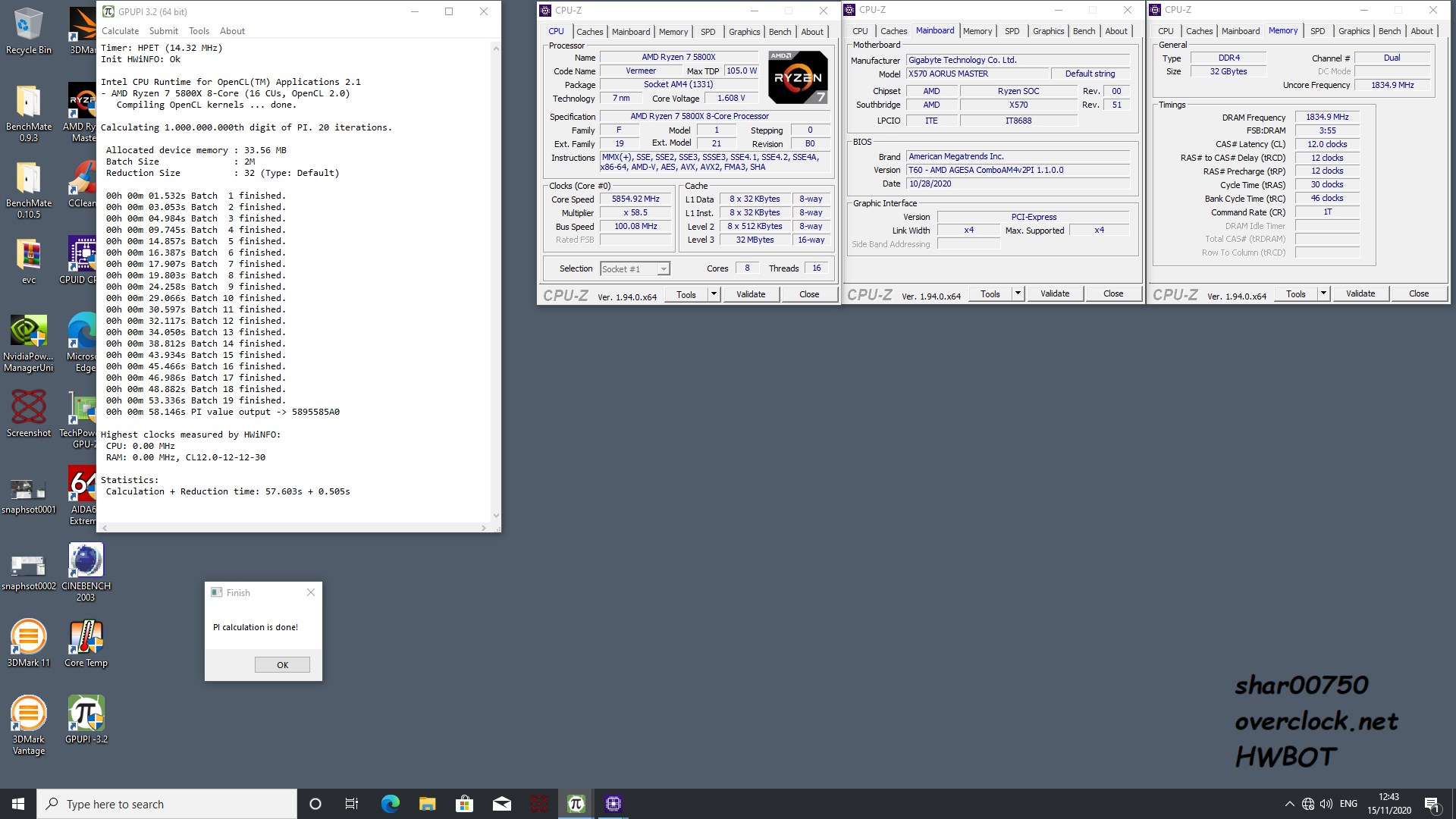Screen dimensions: 1456x819
Task: Click Close button in Mainboard CPU-Z window
Action: (x=1113, y=293)
